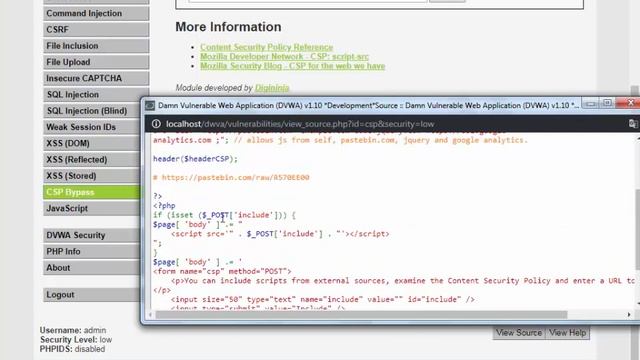Open the CSRF vulnerability page
The image size is (640, 360).
click(x=96, y=29)
